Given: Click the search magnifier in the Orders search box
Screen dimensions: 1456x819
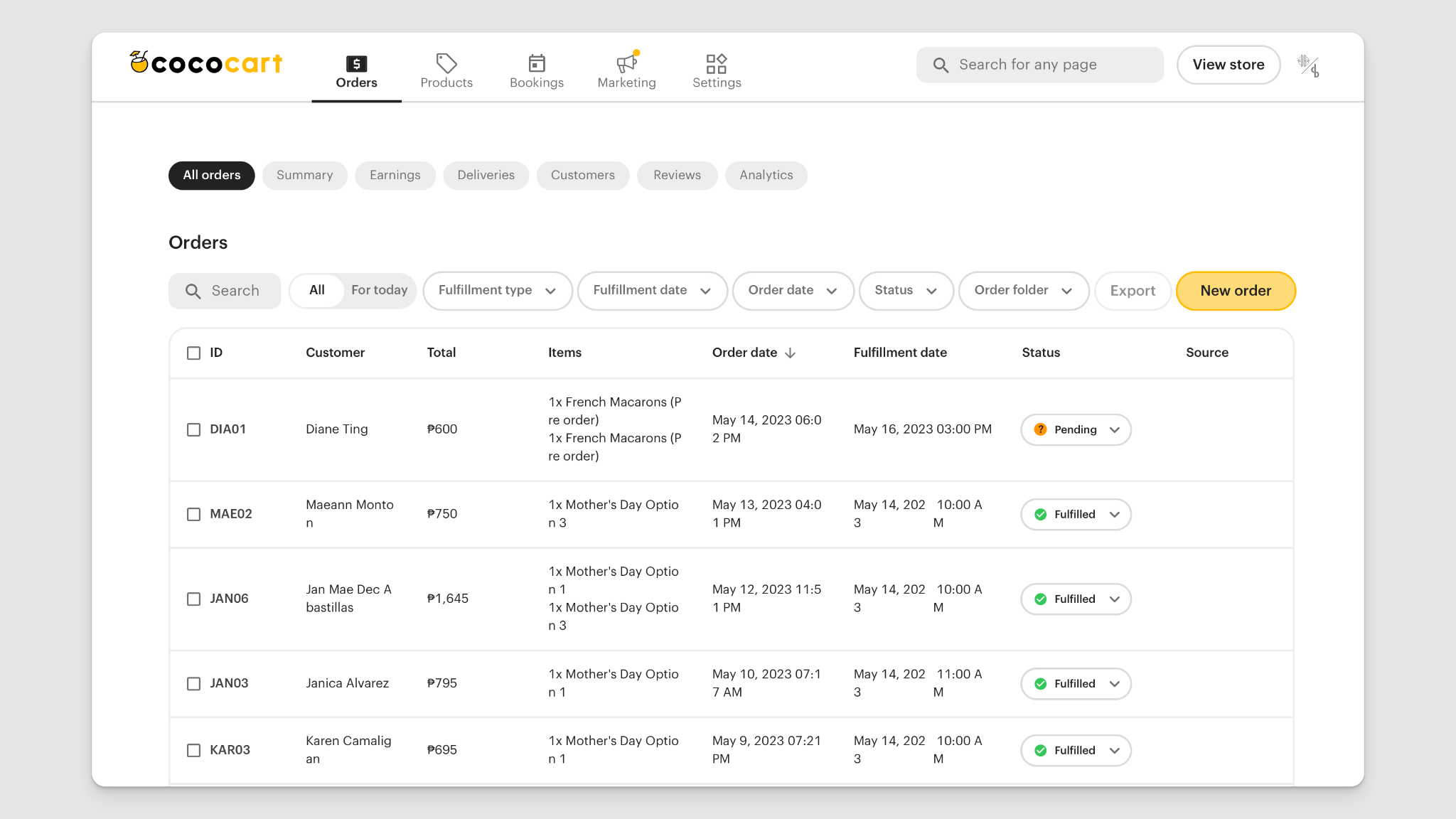Looking at the screenshot, I should click(192, 291).
